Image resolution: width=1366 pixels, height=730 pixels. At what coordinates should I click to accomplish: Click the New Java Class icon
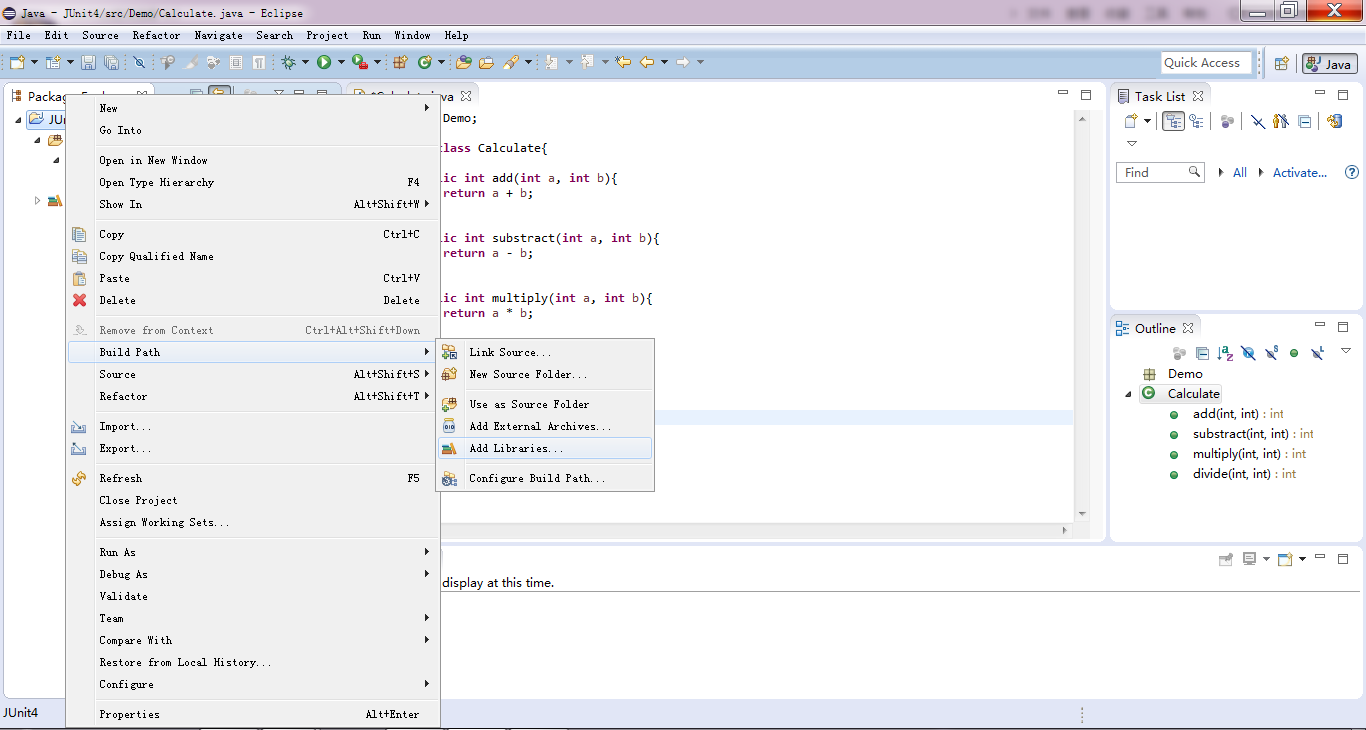[x=424, y=62]
